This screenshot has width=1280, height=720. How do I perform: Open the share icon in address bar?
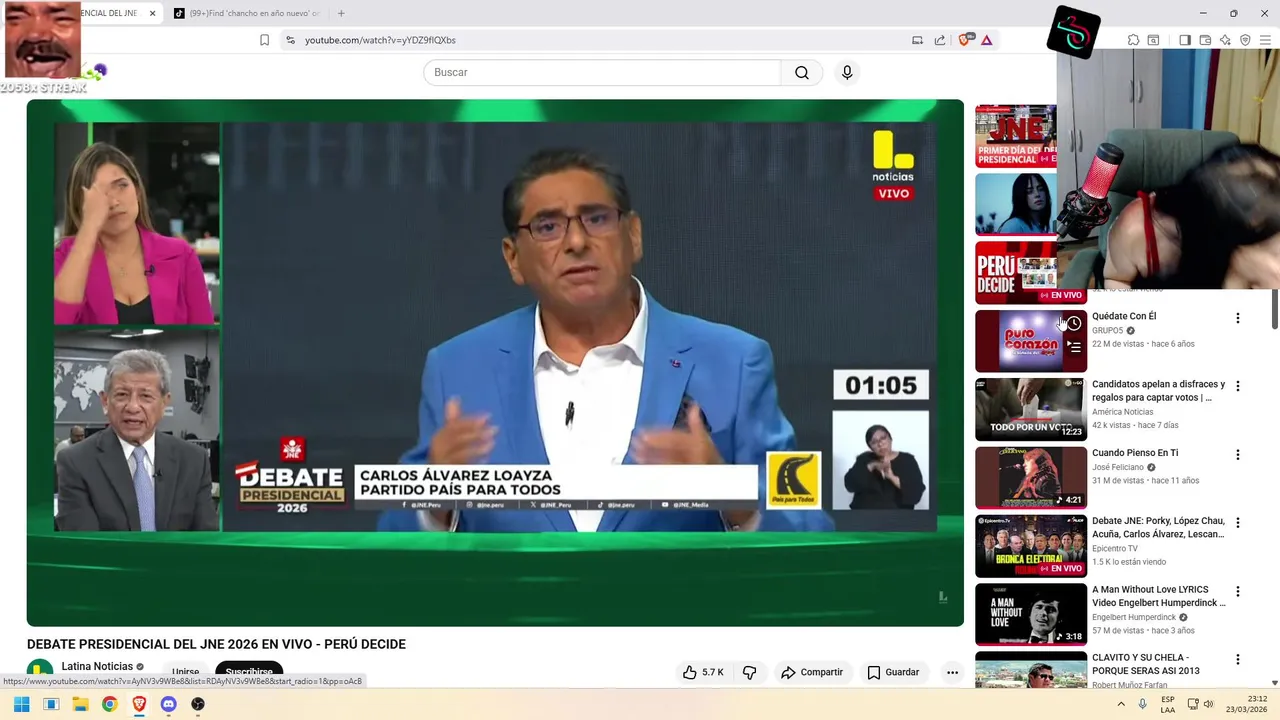940,40
